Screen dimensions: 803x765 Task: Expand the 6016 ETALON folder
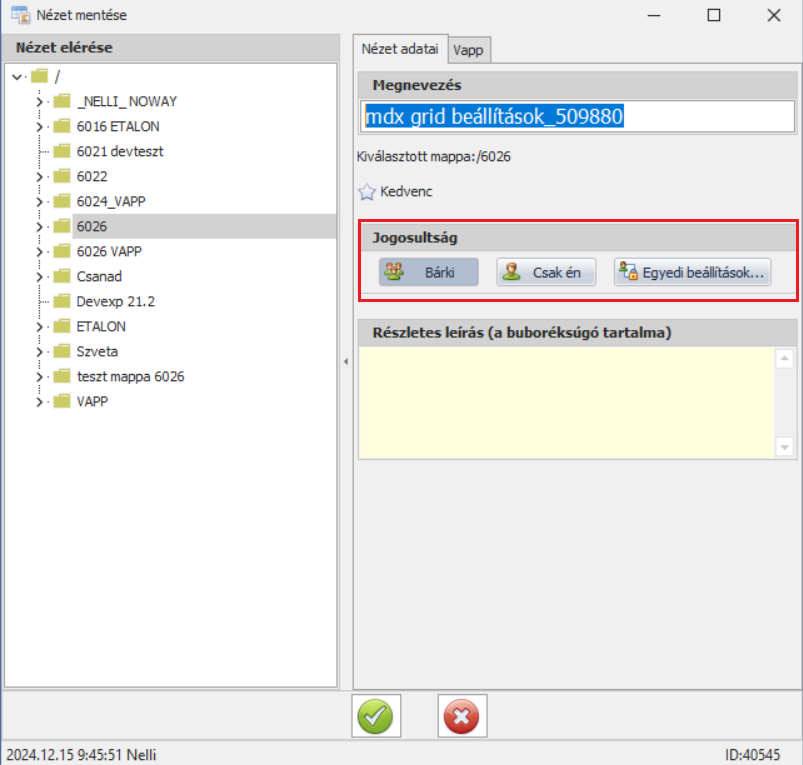tap(40, 127)
